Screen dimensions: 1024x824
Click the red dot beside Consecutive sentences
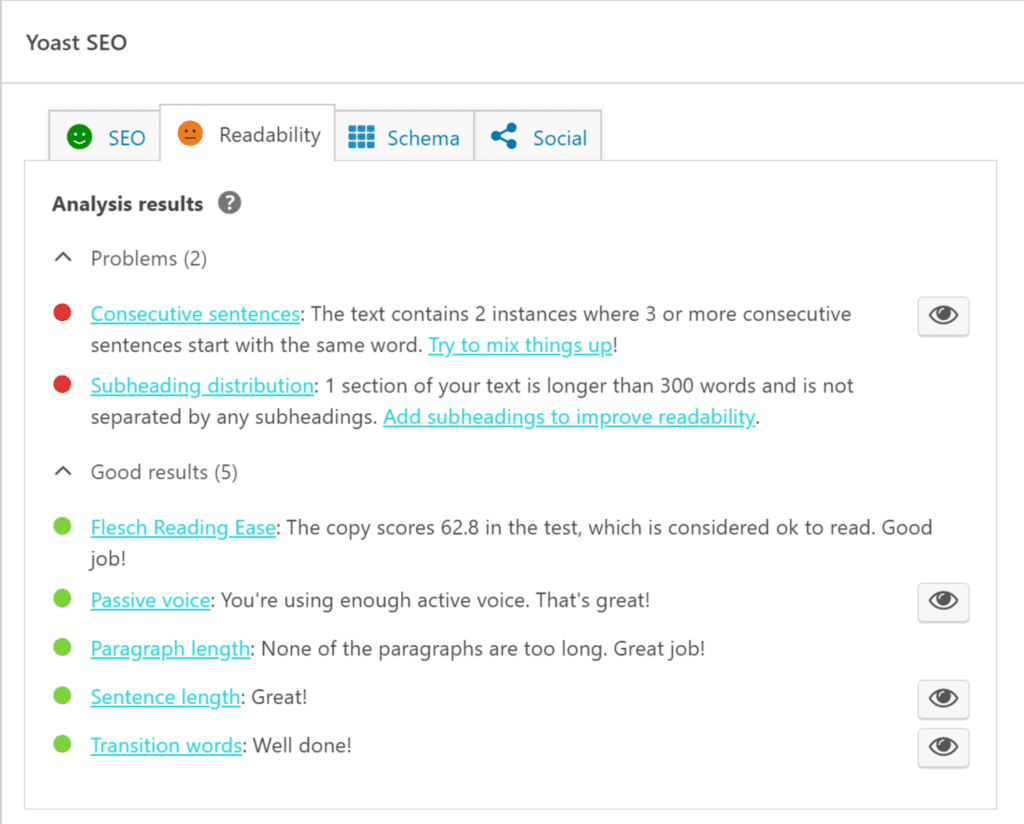pos(62,310)
